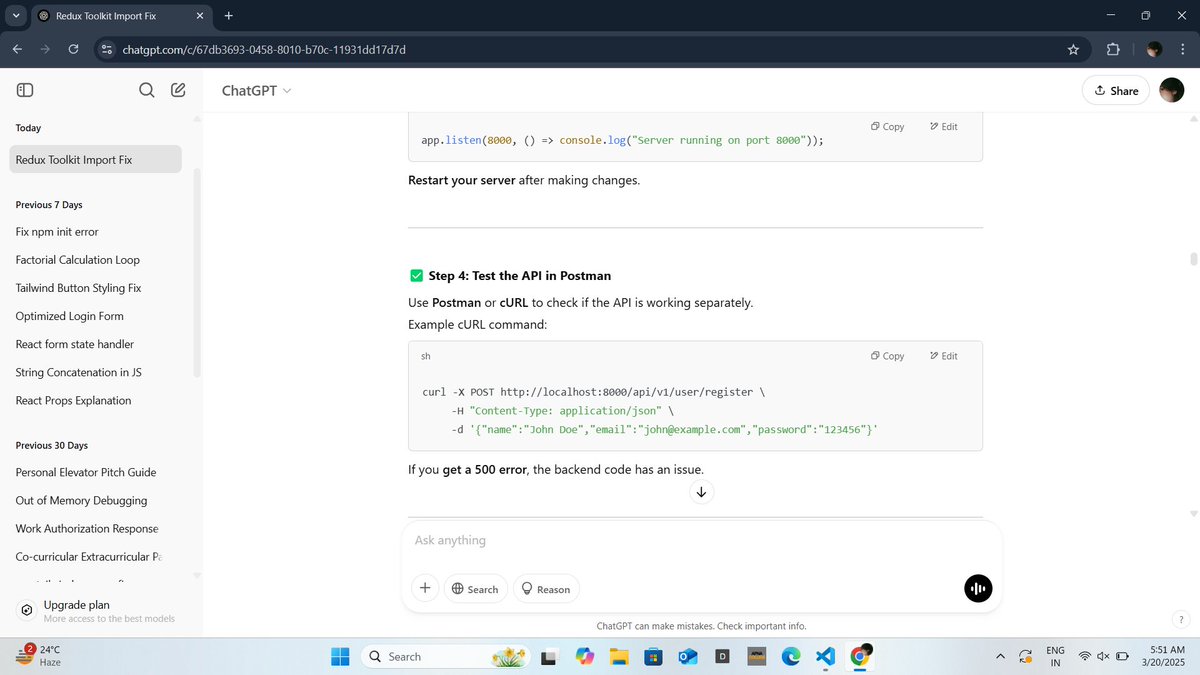
Task: Enable the Reason tool
Action: pyautogui.click(x=546, y=589)
